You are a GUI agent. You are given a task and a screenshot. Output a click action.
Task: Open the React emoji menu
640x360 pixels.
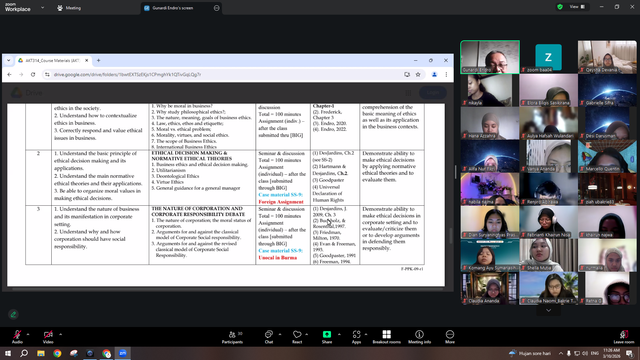point(297,337)
